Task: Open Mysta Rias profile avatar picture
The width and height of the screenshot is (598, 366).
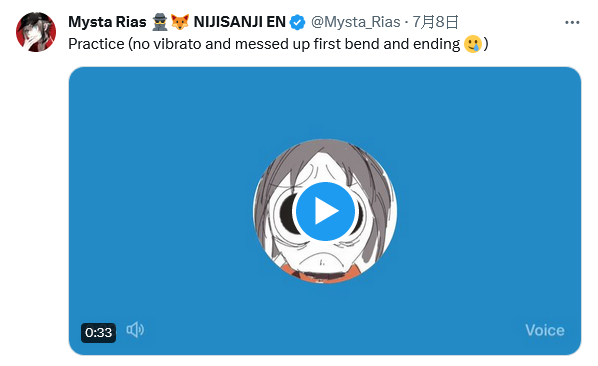Action: click(36, 32)
